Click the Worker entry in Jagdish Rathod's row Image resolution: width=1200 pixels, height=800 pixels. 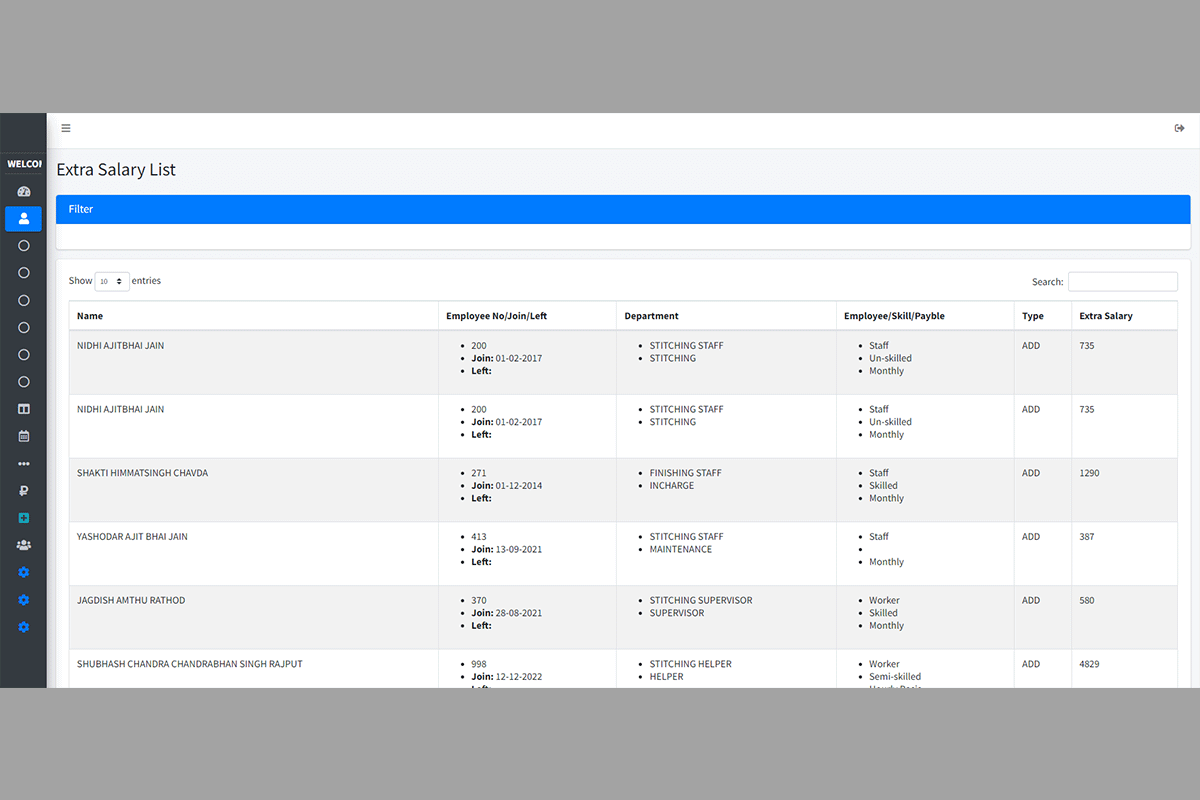(884, 601)
